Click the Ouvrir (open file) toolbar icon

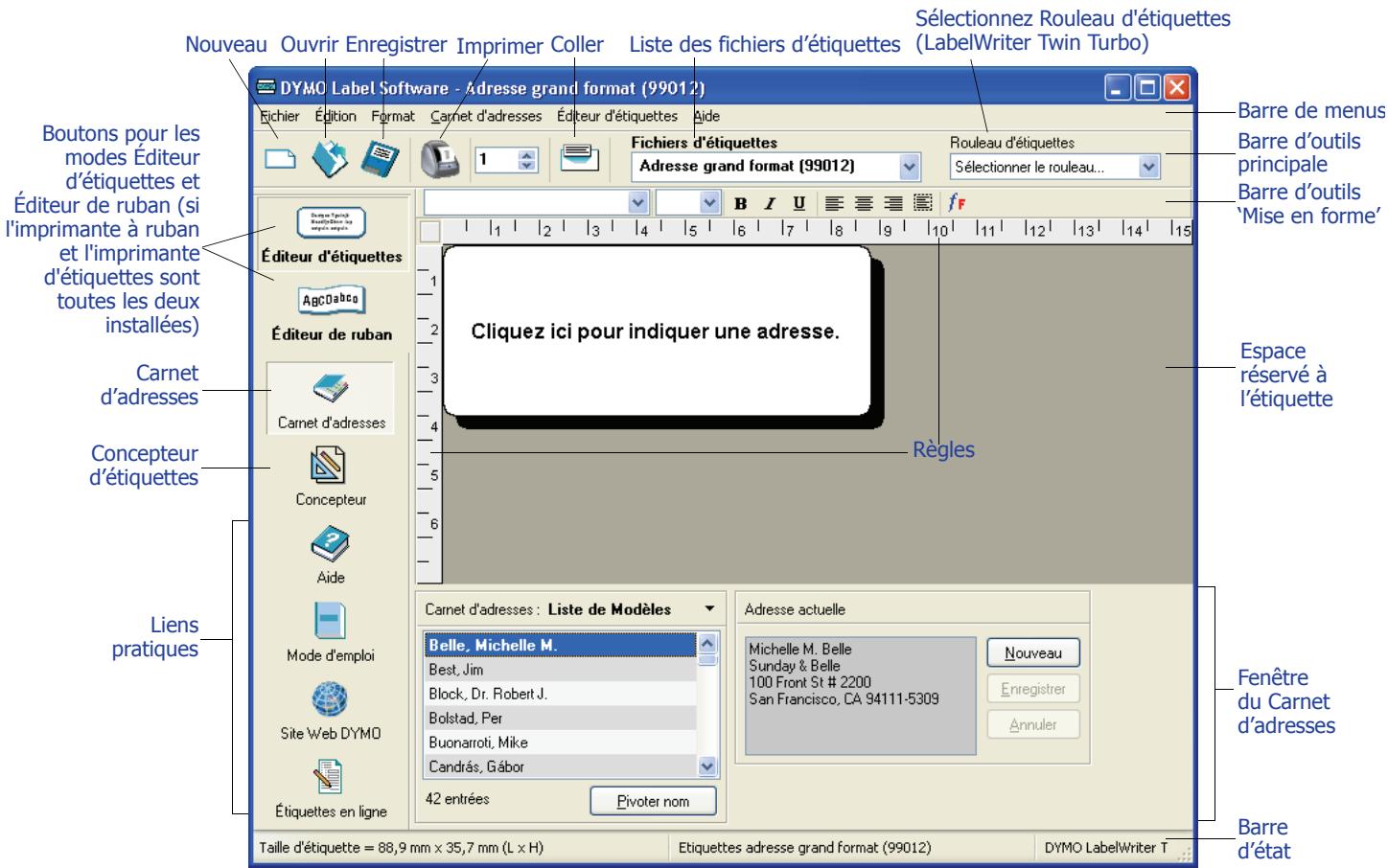click(332, 159)
